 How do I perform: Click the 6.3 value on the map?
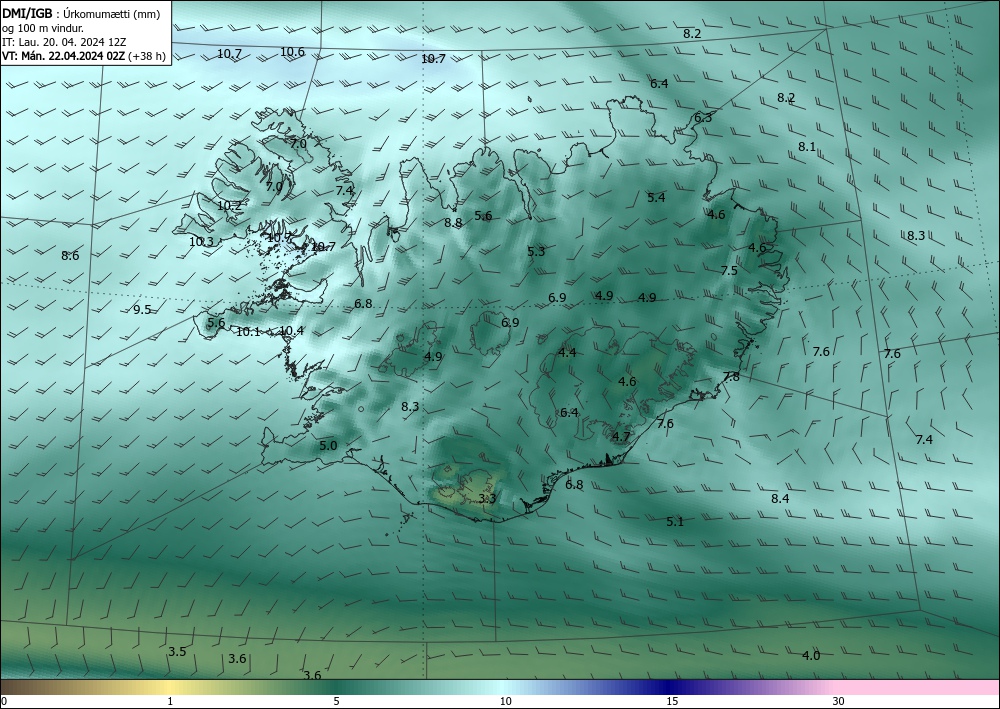point(703,118)
